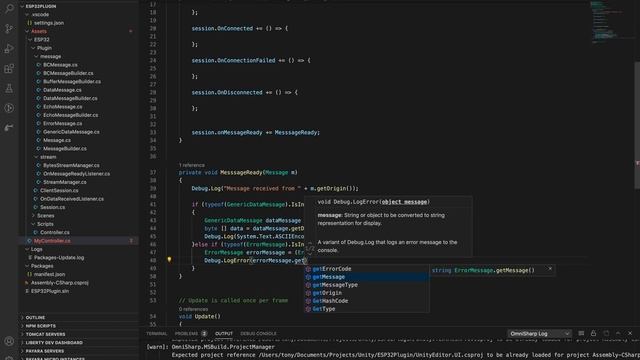Select getMessageType suggestion
Screen dimensions: 640x360
367,285
